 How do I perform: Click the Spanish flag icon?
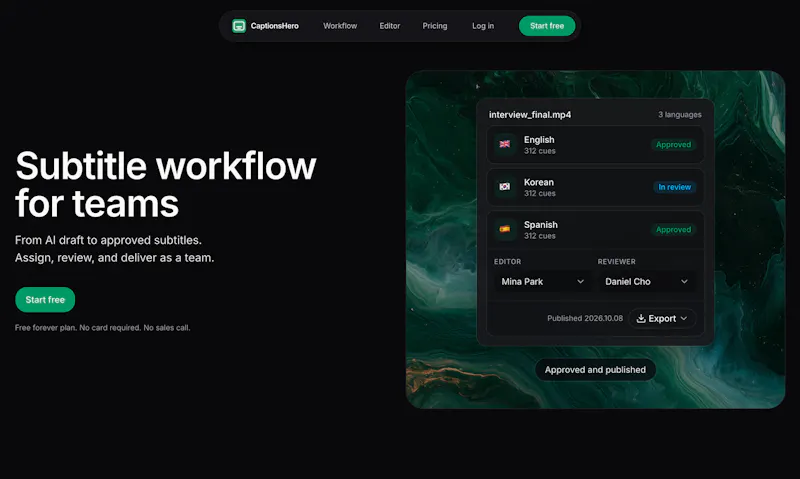point(505,229)
